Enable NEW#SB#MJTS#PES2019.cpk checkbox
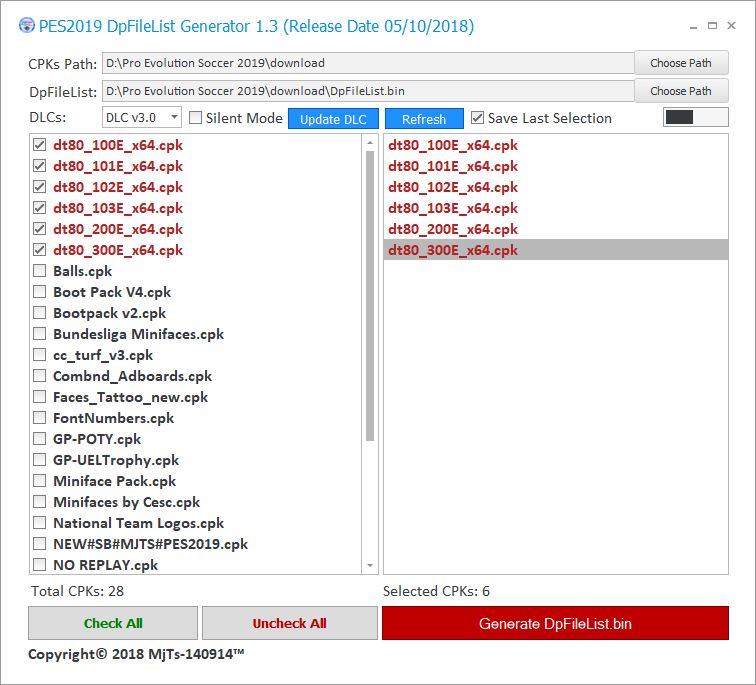Screen dimensions: 756x685 pyautogui.click(x=40, y=544)
